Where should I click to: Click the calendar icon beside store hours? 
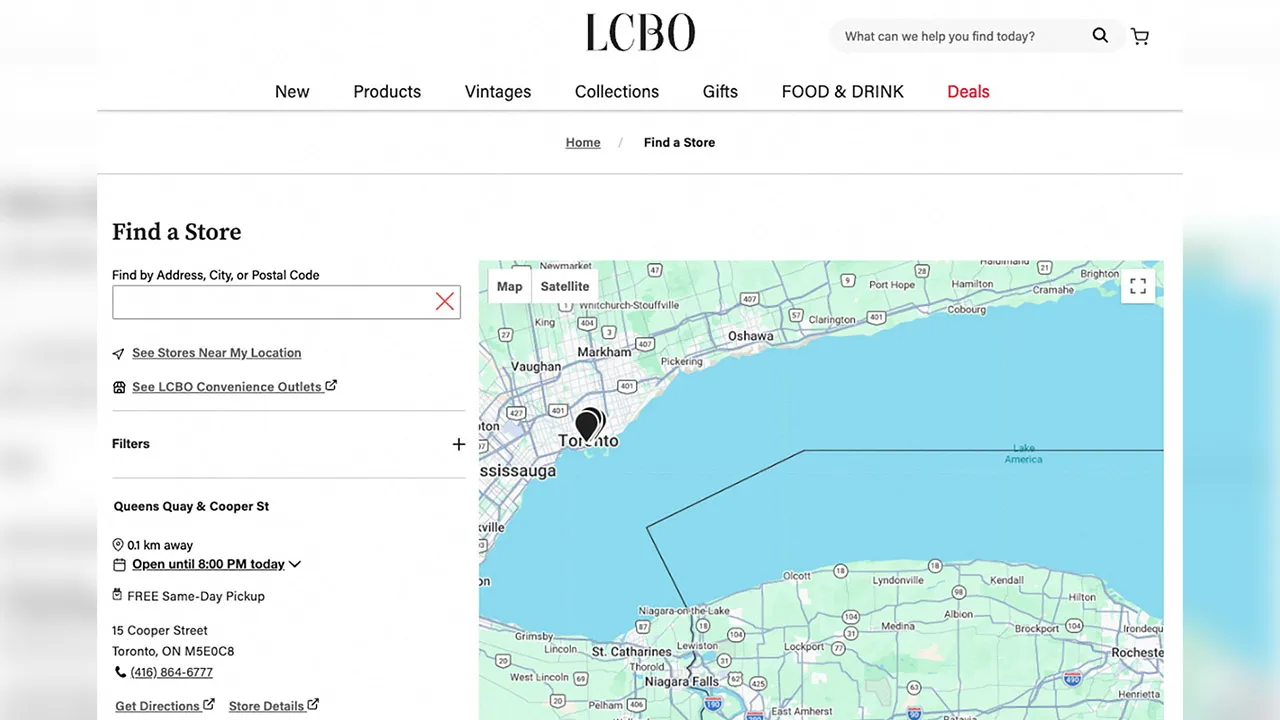119,565
